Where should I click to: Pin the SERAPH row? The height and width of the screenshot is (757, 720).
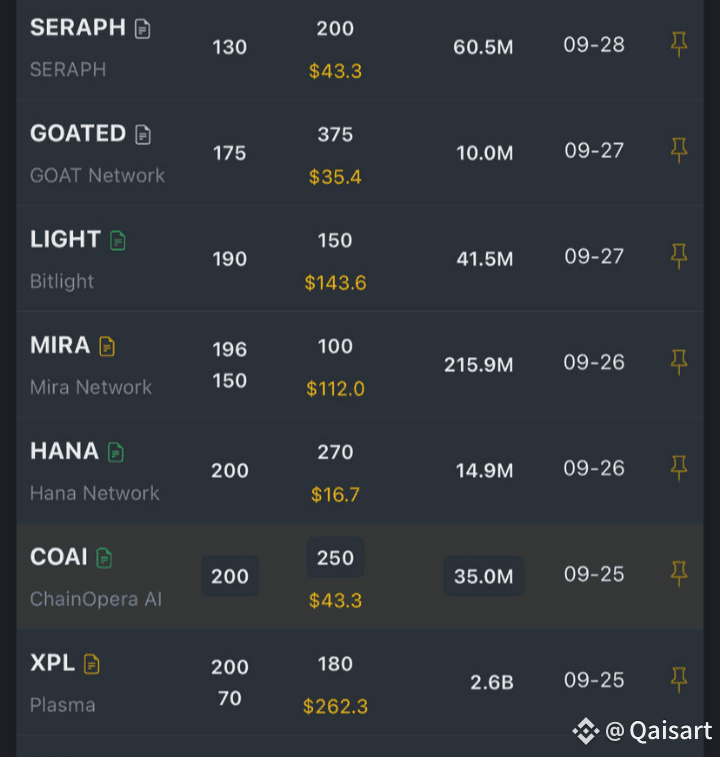679,44
